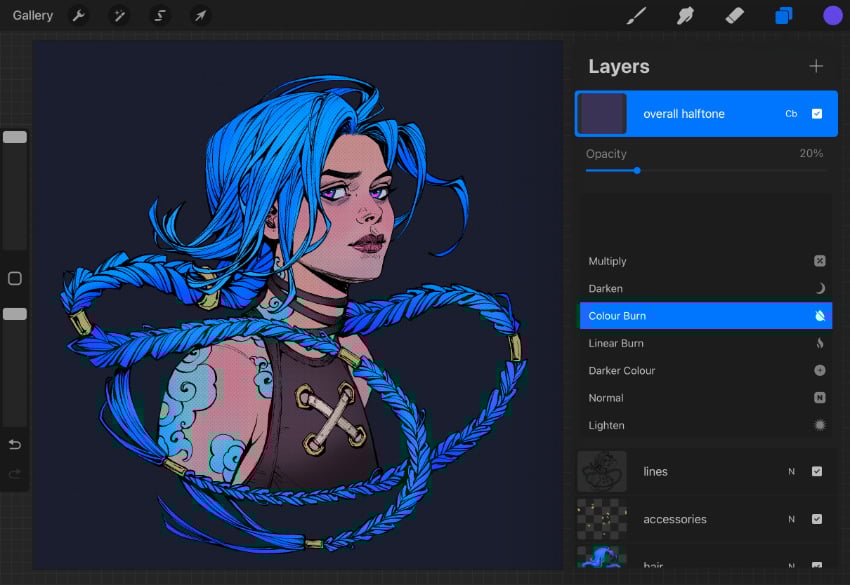Choose Darken blend mode
The image size is (850, 585).
(x=705, y=288)
